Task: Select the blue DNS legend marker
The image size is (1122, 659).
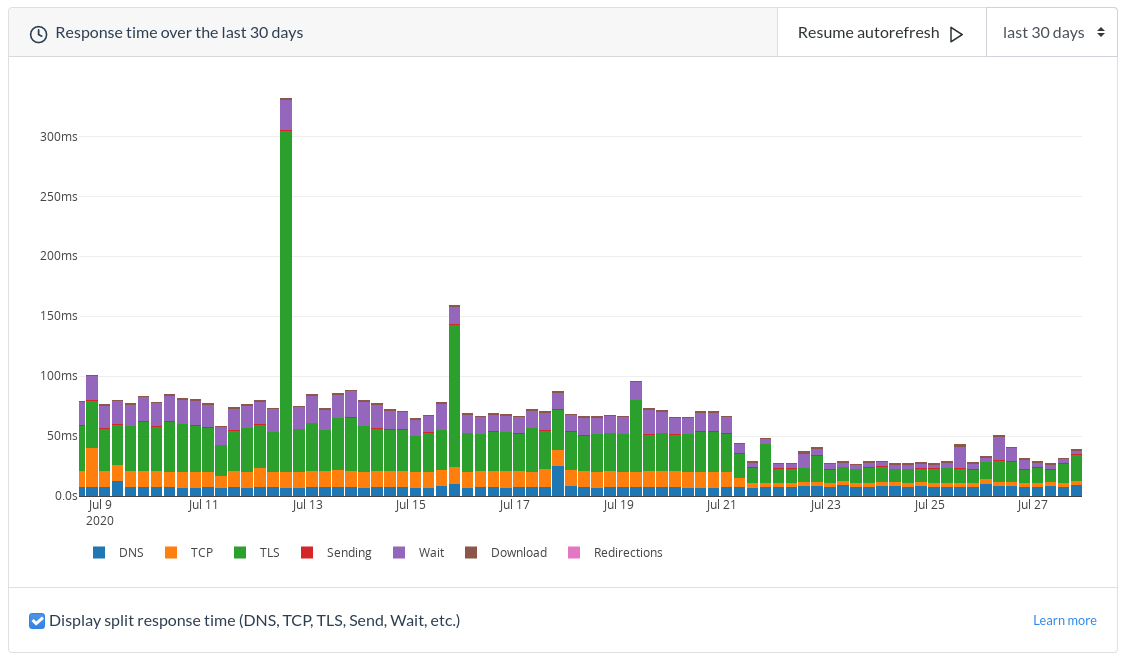Action: click(x=98, y=552)
